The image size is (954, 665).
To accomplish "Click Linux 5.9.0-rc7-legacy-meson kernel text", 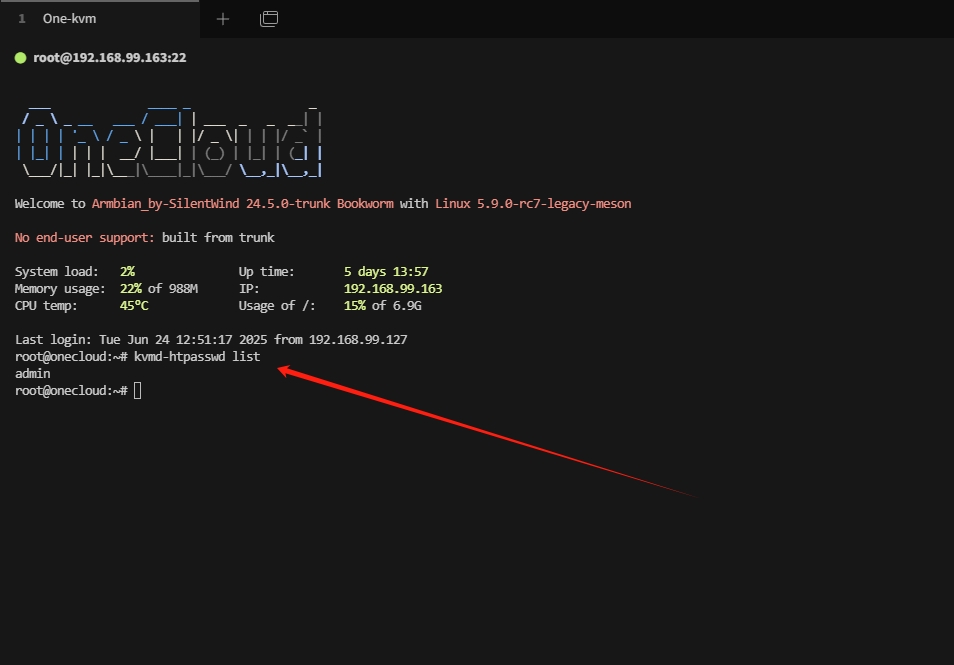I will click(533, 204).
